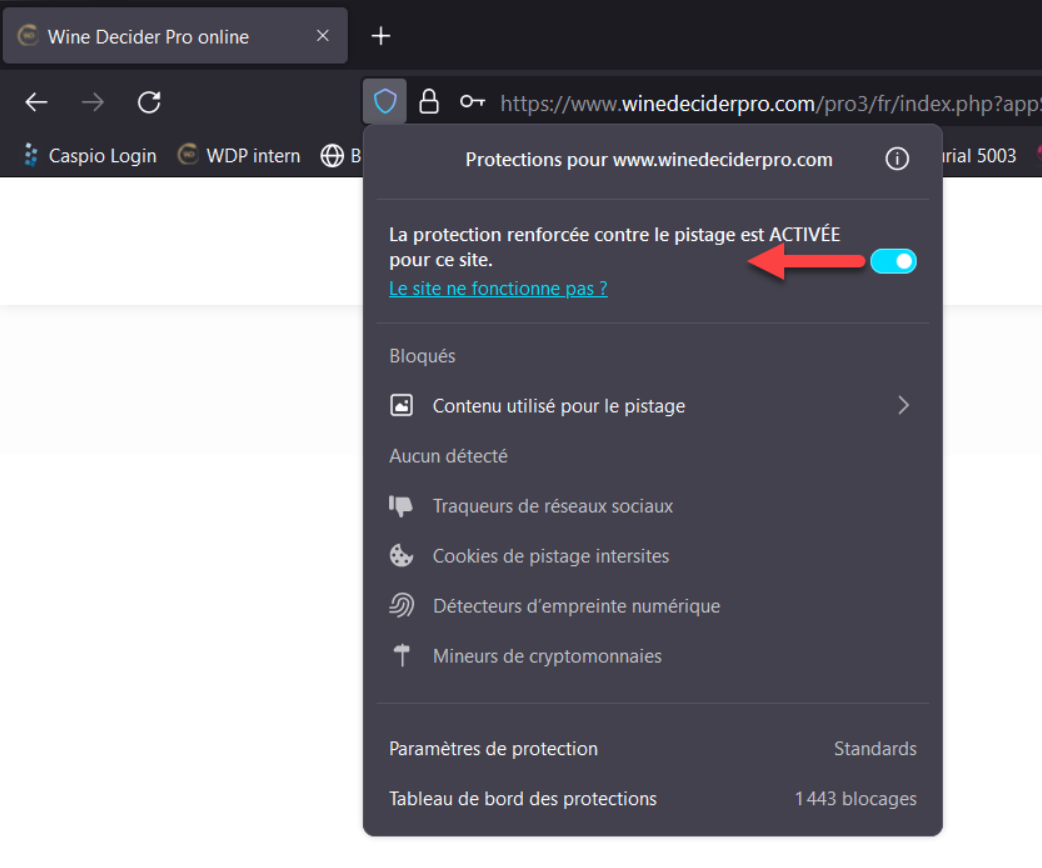
Task: Click the Caspio Login bookmark icon
Action: coord(31,155)
